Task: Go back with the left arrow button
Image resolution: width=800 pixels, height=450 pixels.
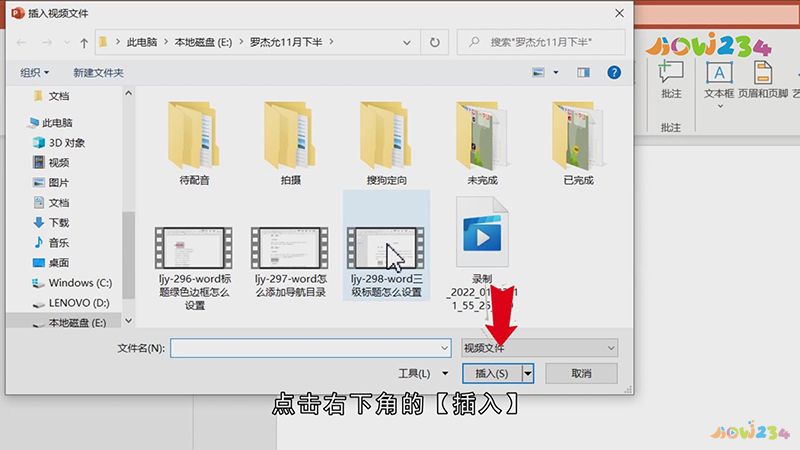Action: (21, 43)
